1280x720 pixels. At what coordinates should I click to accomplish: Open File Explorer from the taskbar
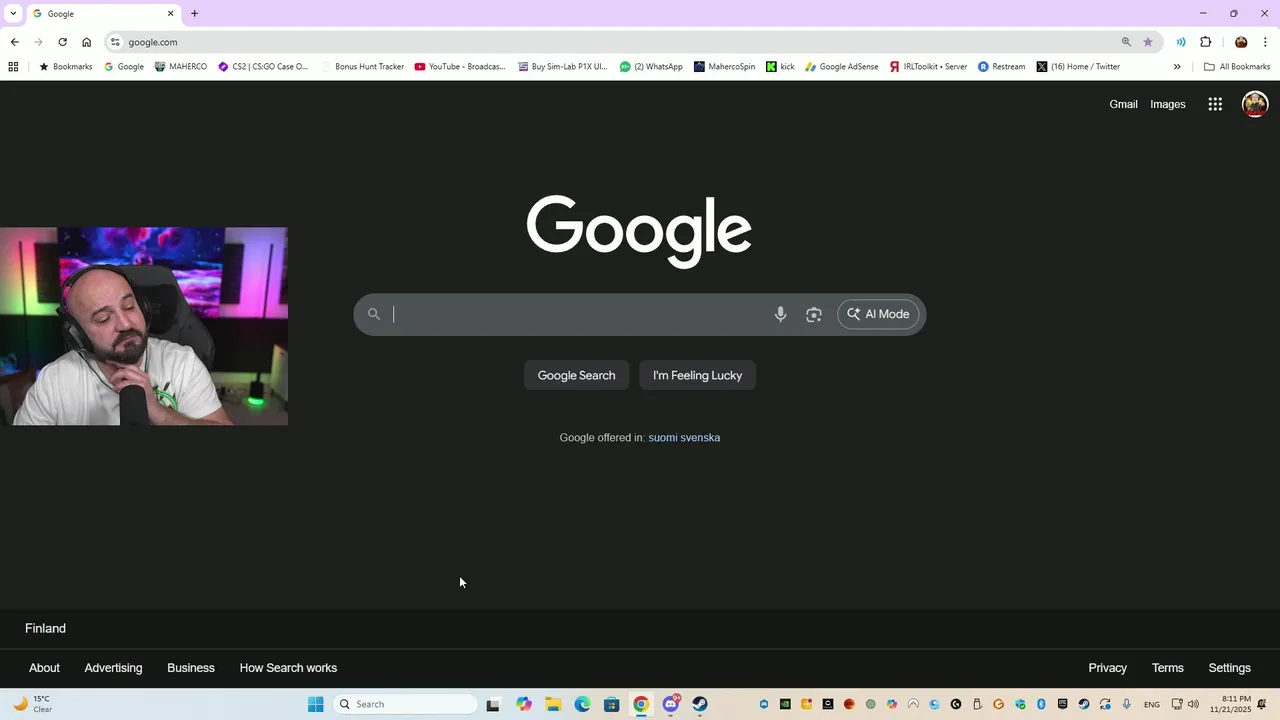tap(553, 704)
